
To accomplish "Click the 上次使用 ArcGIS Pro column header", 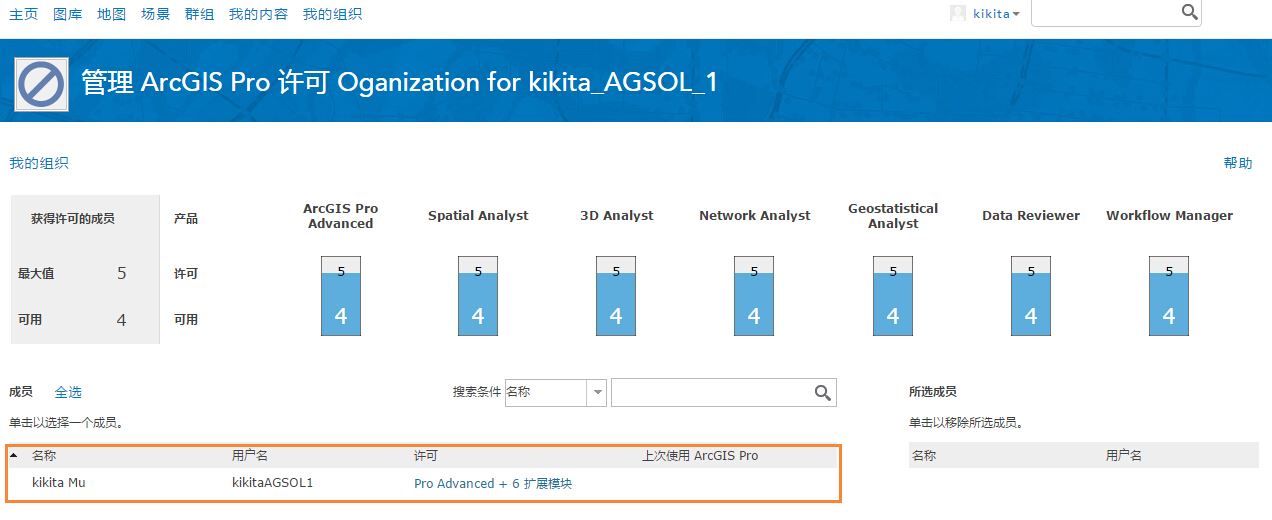I will point(700,456).
